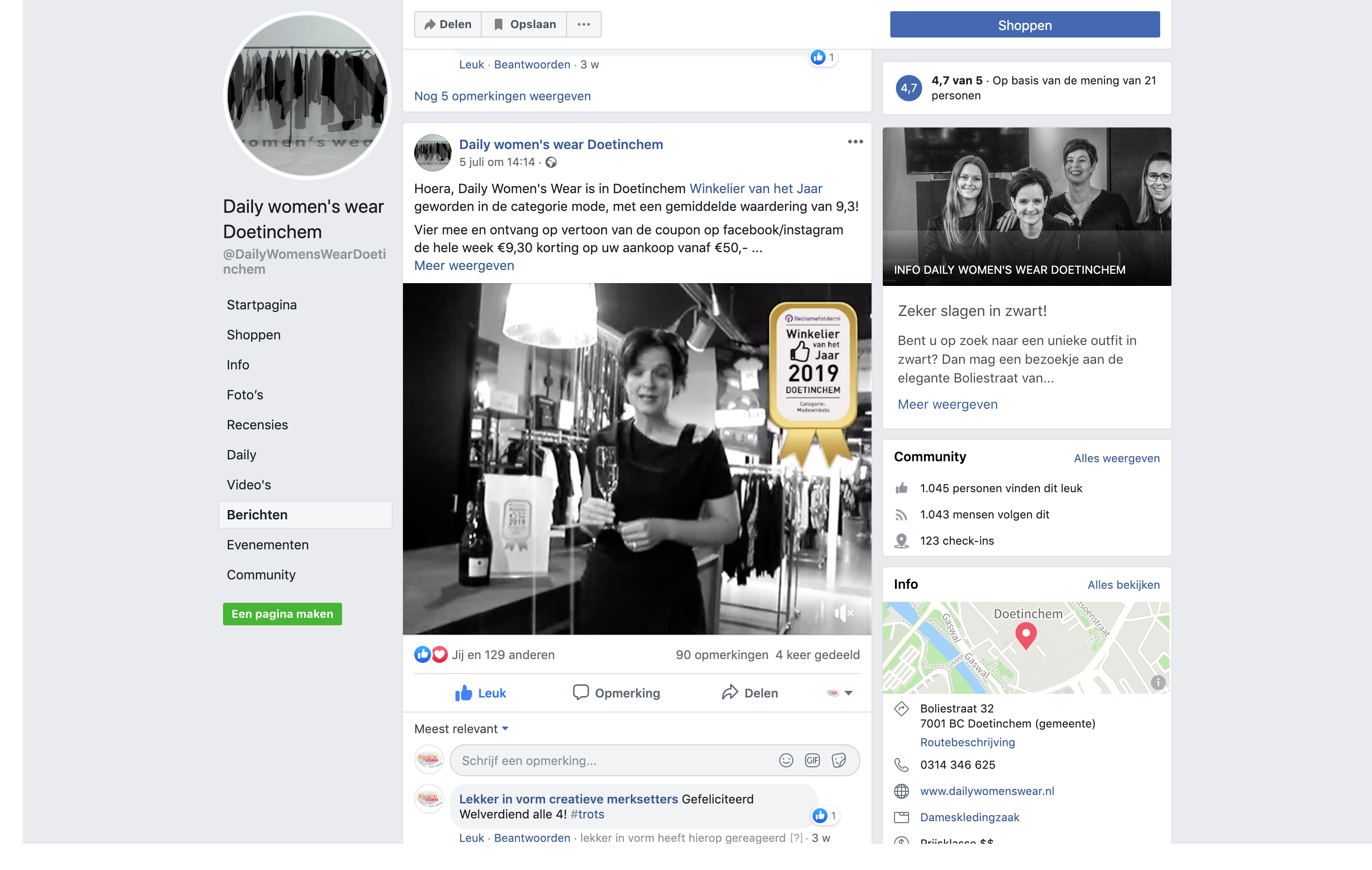Click the Delen share button under the post

[750, 693]
